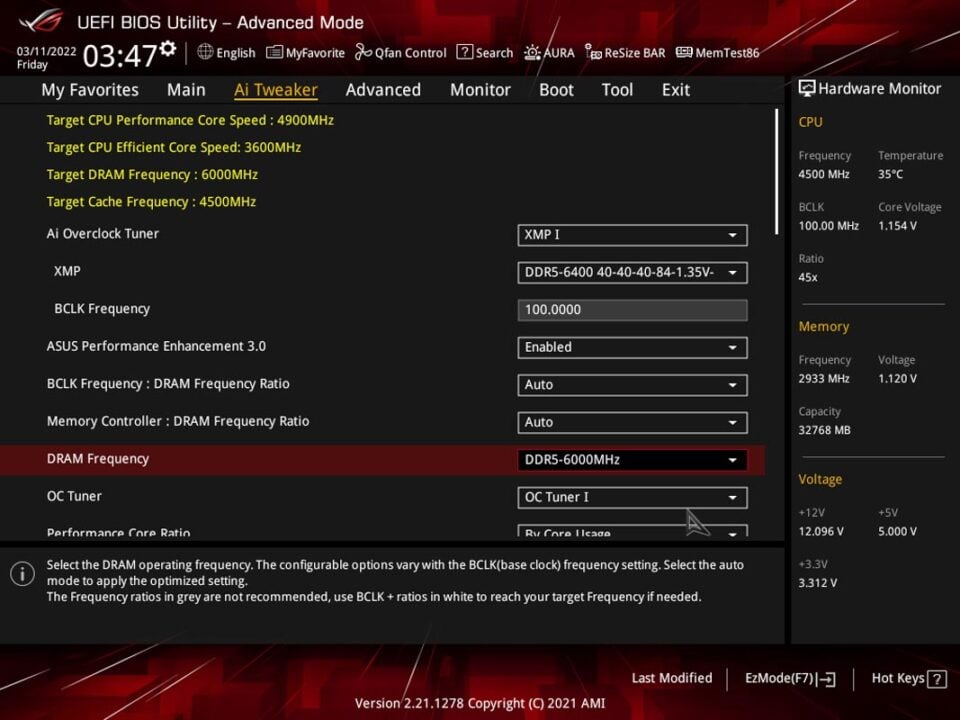This screenshot has height=720, width=960.
Task: Open Memory Controller : DRAM Frequency Ratio dropdown
Action: (632, 422)
